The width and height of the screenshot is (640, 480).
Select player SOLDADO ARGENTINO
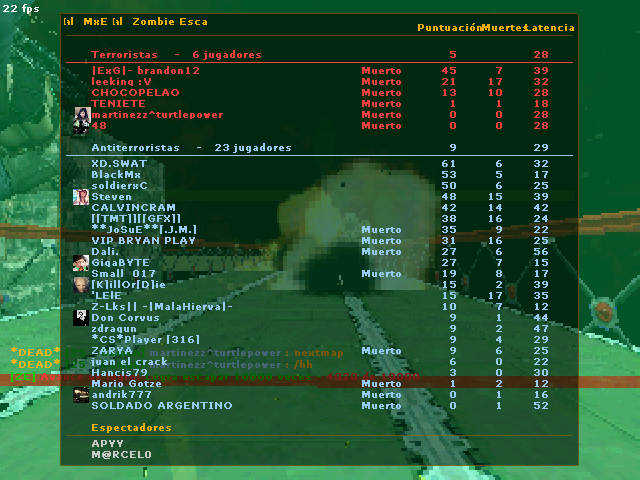click(162, 406)
